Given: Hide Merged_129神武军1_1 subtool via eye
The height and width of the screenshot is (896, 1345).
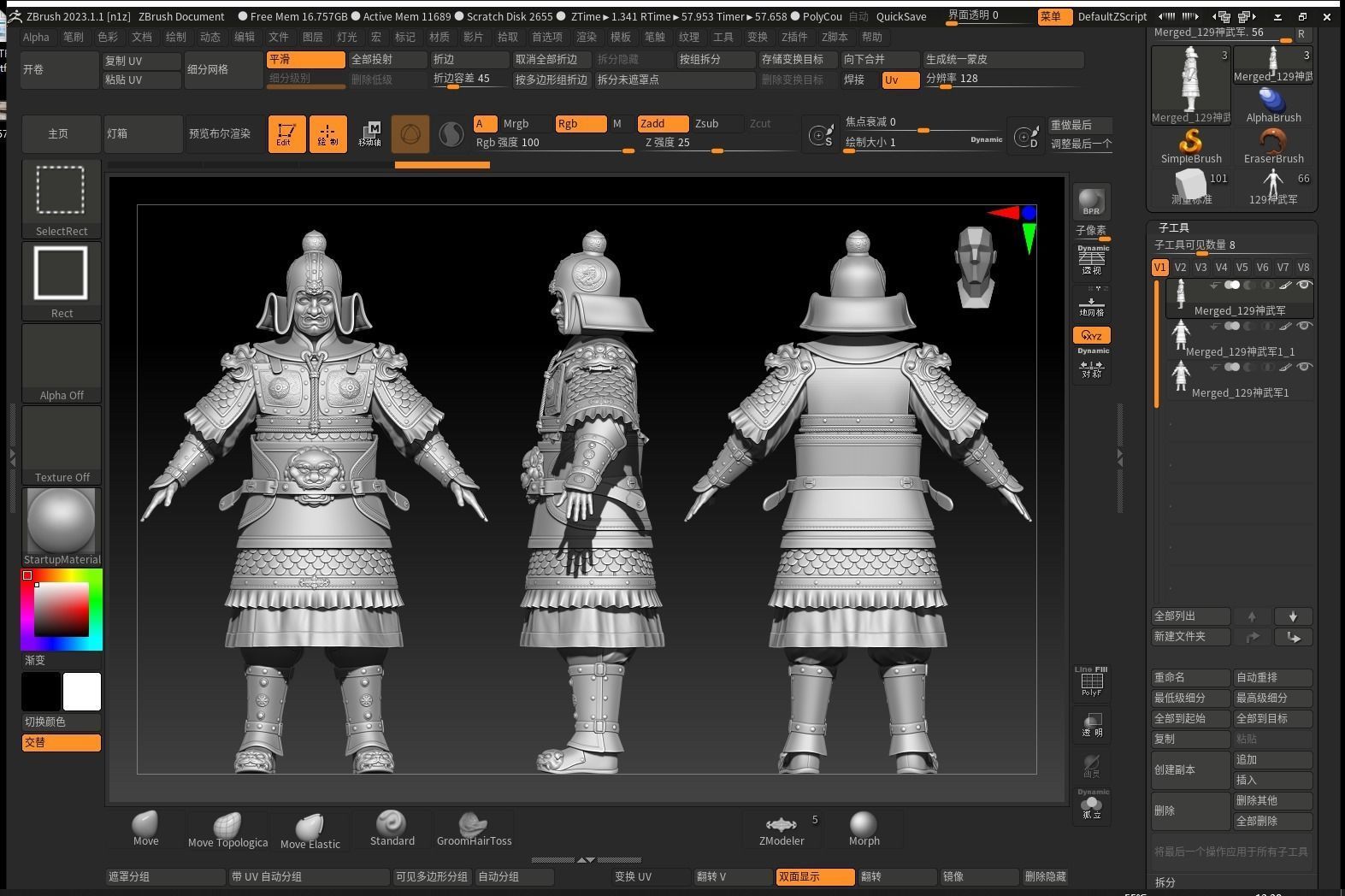Looking at the screenshot, I should [x=1304, y=327].
